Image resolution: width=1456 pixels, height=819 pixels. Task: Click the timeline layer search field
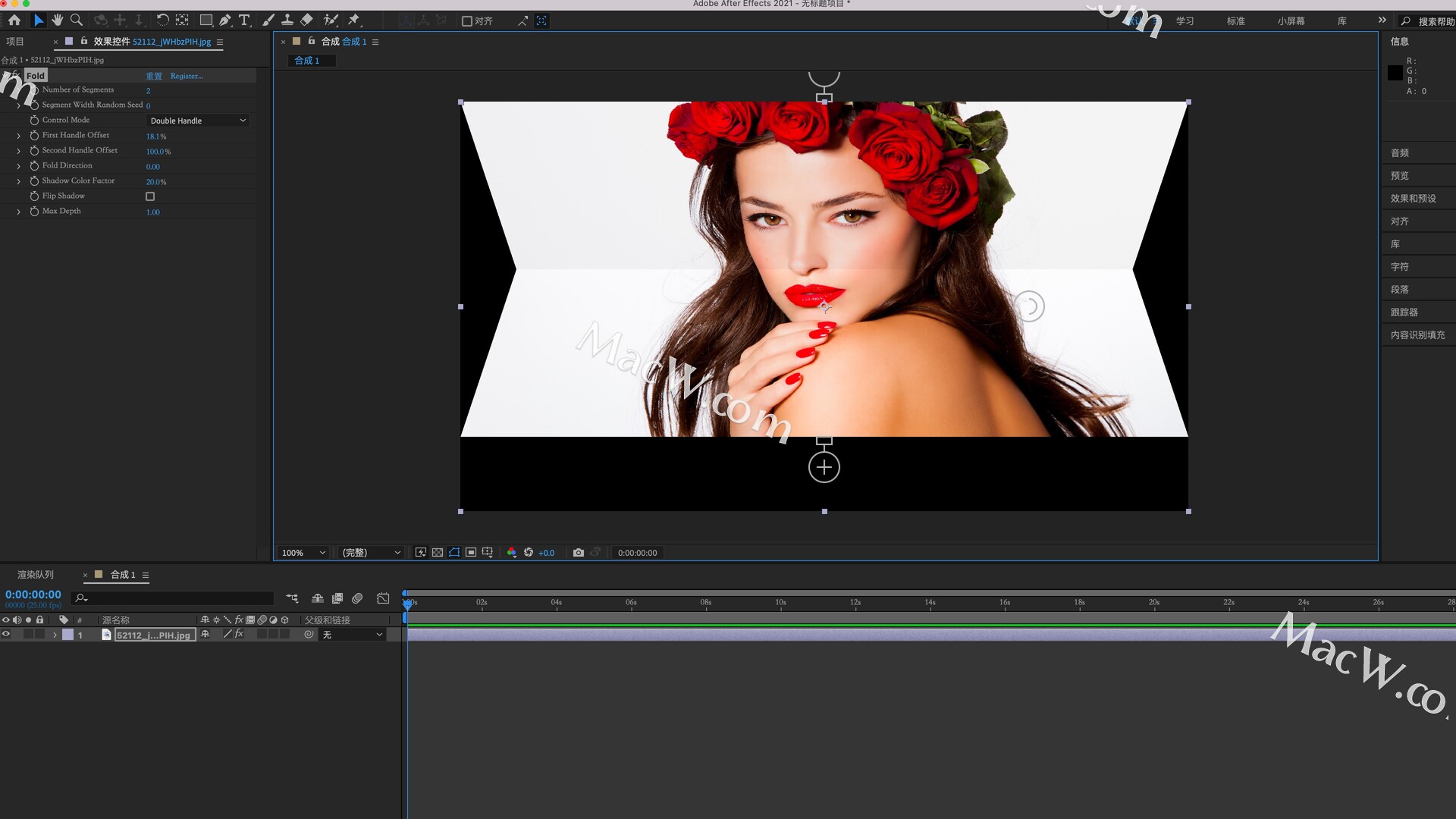174,598
